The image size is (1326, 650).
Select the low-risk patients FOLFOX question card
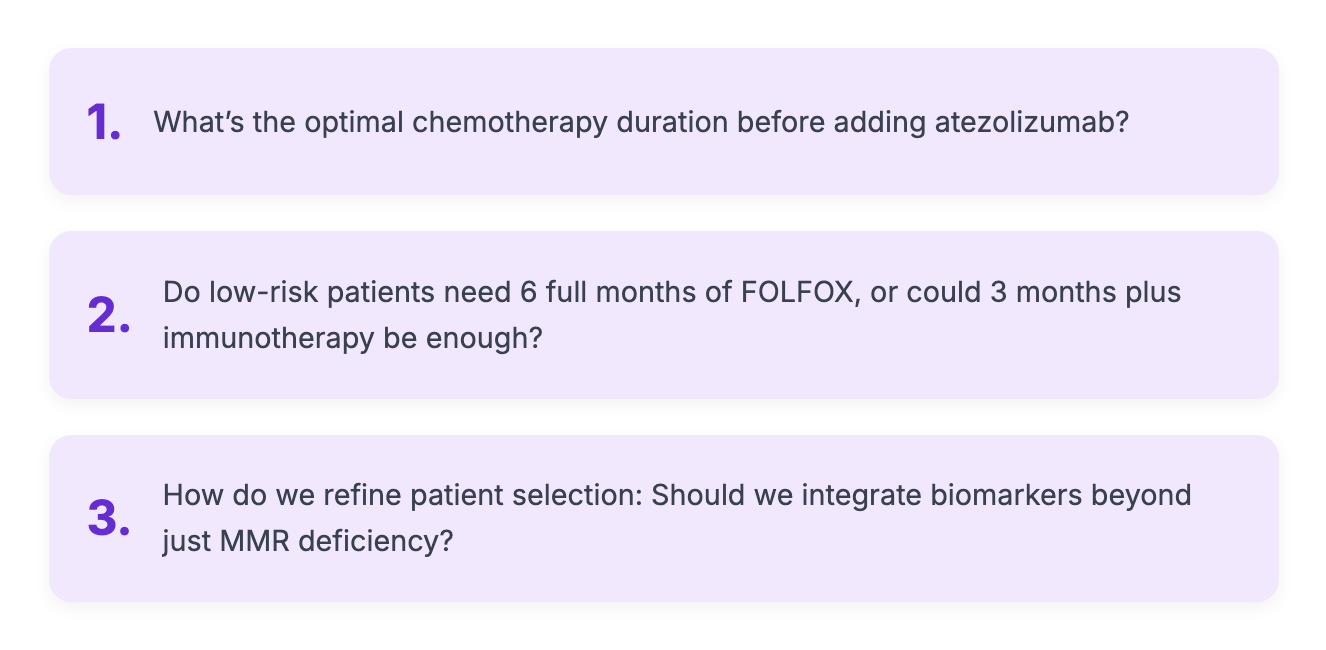664,315
